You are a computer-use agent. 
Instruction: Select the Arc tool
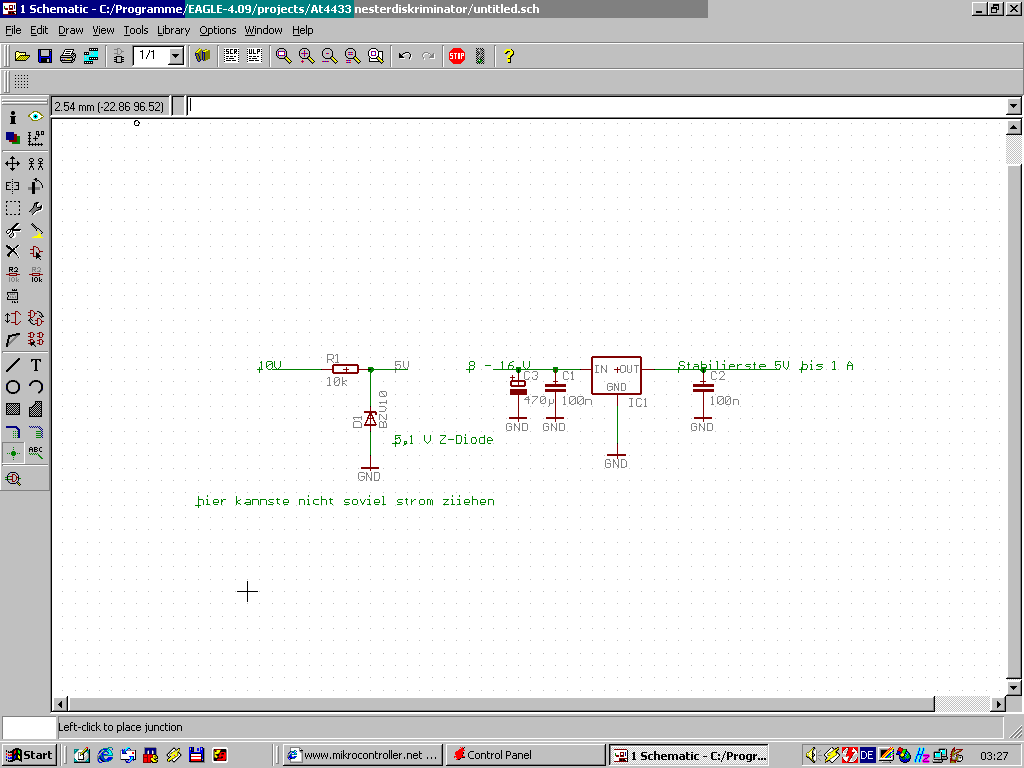[36, 387]
